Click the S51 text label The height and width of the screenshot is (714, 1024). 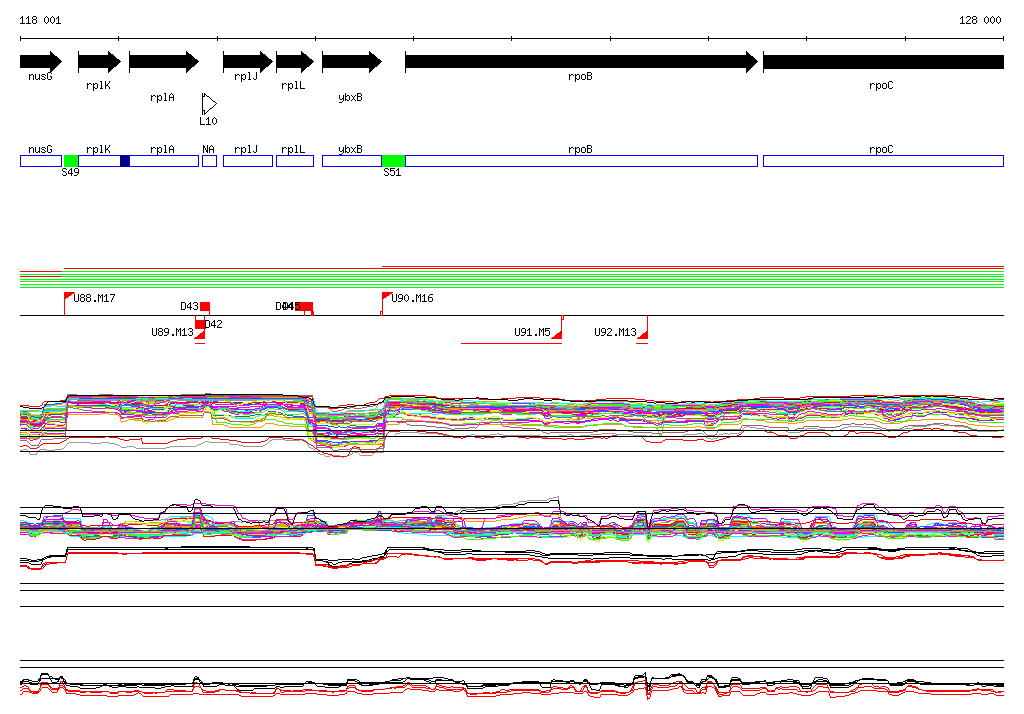(x=392, y=172)
